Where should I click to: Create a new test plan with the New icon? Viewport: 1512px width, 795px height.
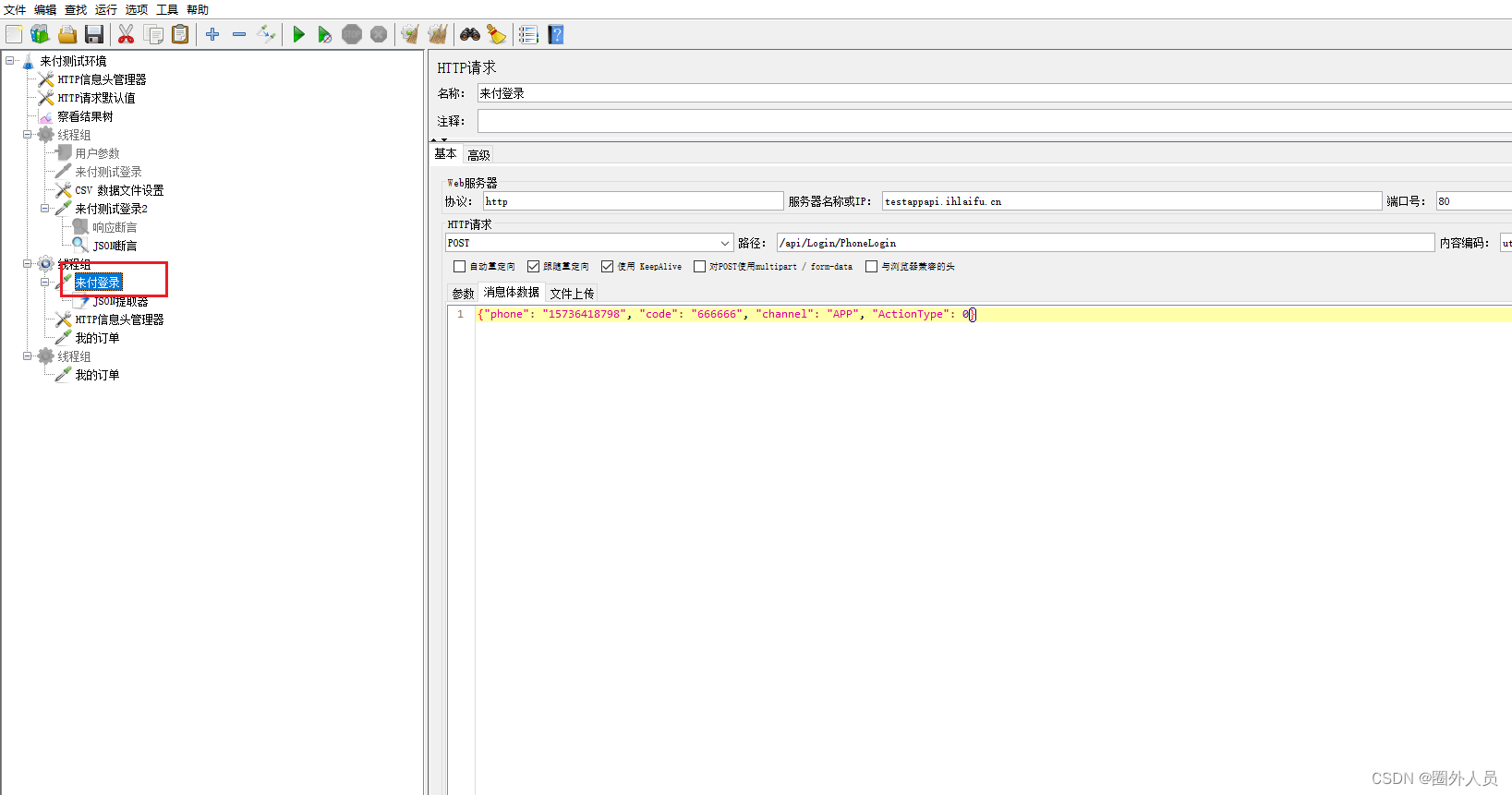[x=14, y=34]
